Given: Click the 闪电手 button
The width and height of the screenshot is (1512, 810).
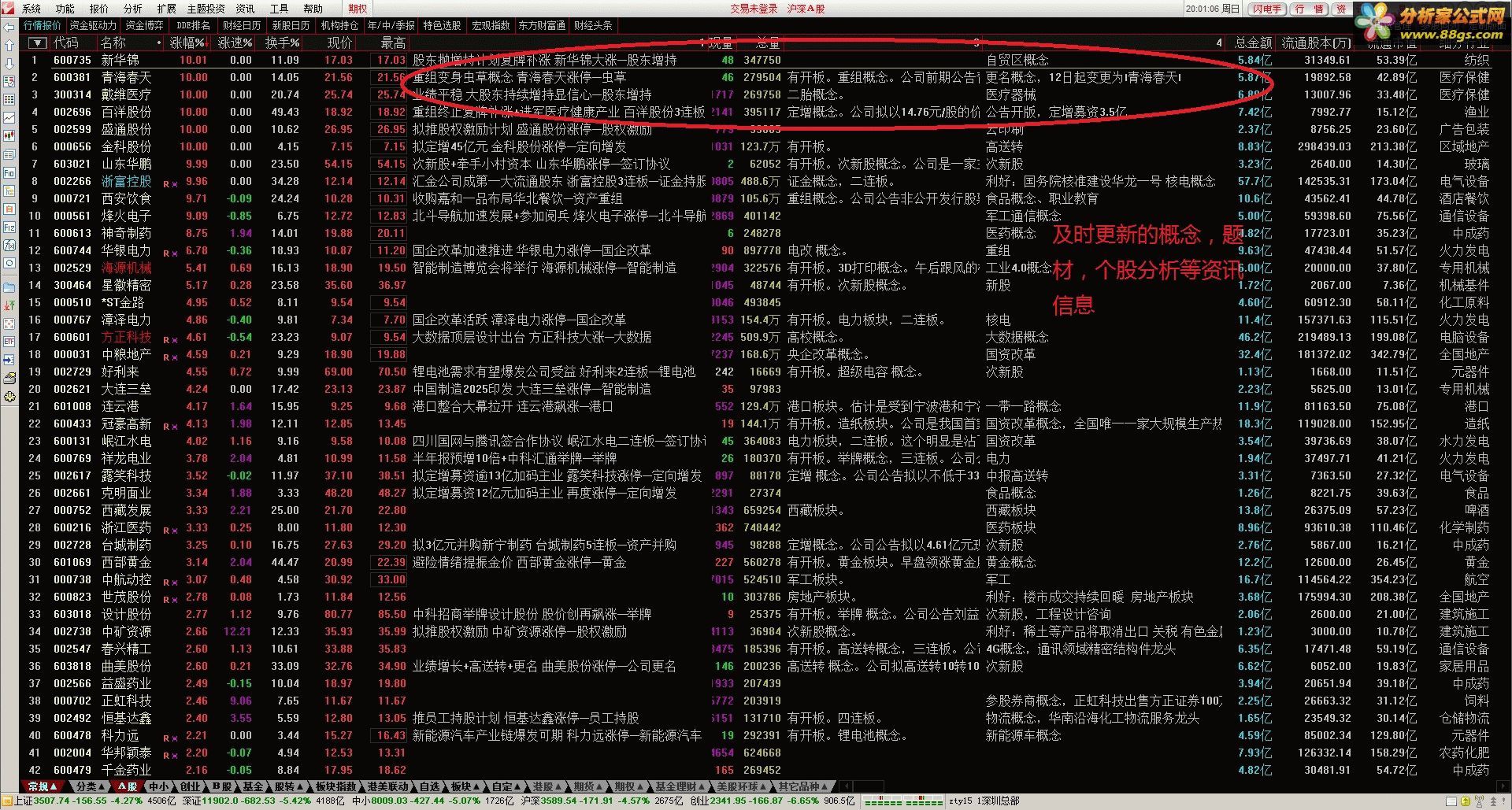Looking at the screenshot, I should coord(1268,9).
